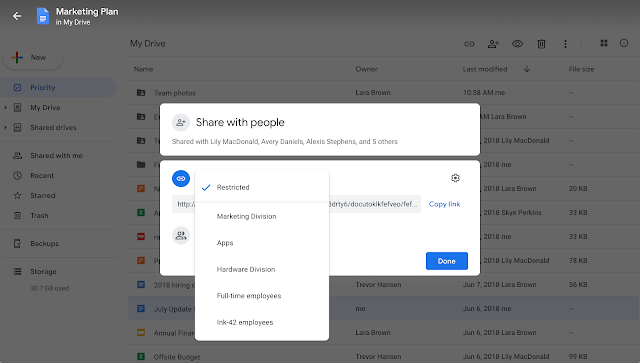Click the preview eye icon
This screenshot has width=640, height=363.
[x=517, y=44]
